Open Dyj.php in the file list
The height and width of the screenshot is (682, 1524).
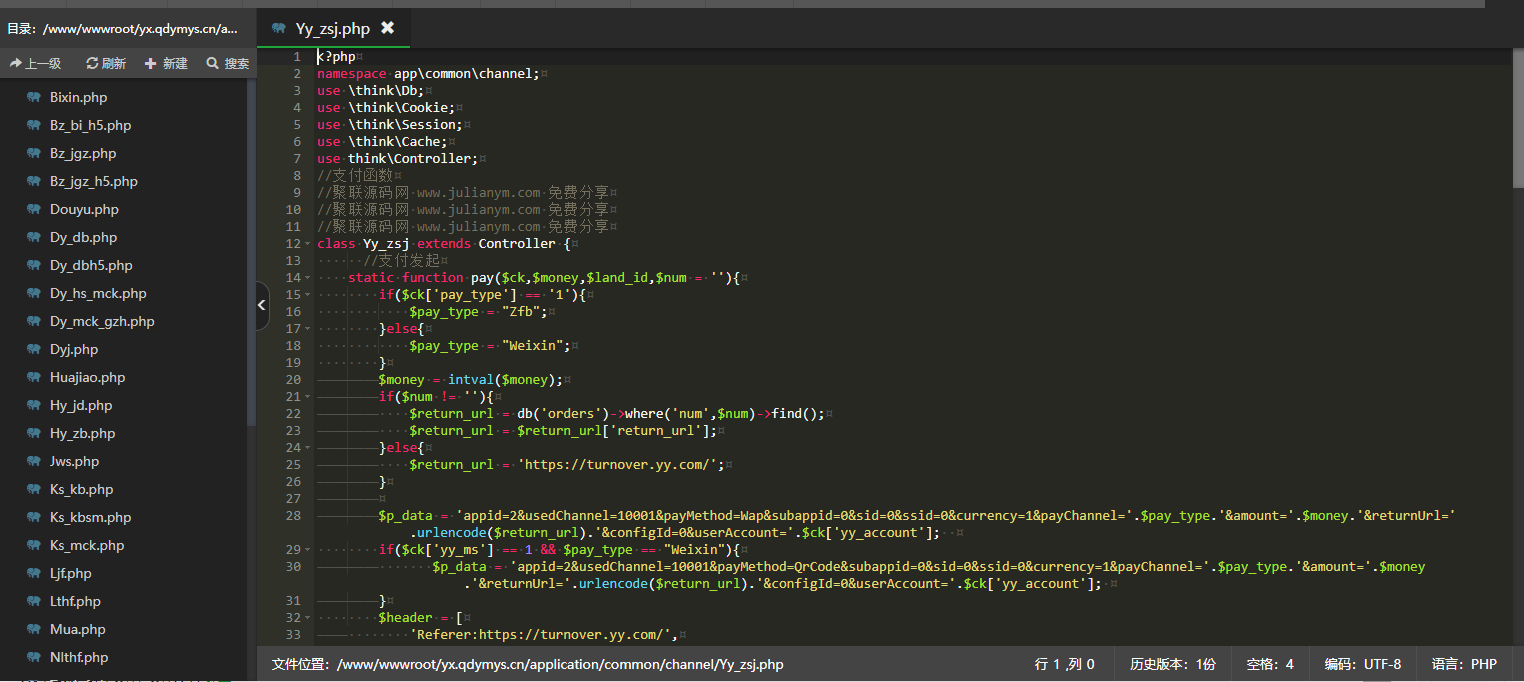[x=74, y=349]
